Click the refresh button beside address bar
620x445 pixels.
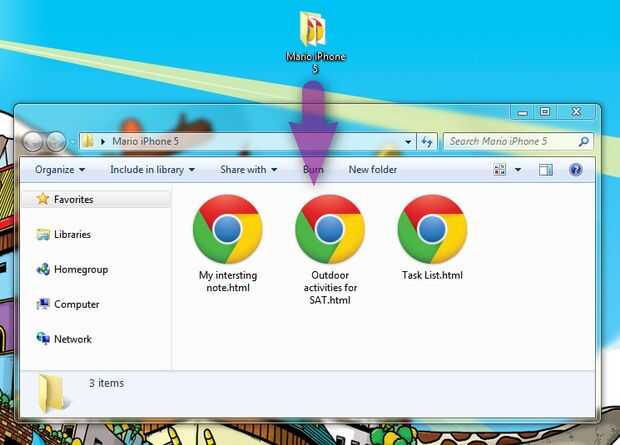[x=427, y=141]
